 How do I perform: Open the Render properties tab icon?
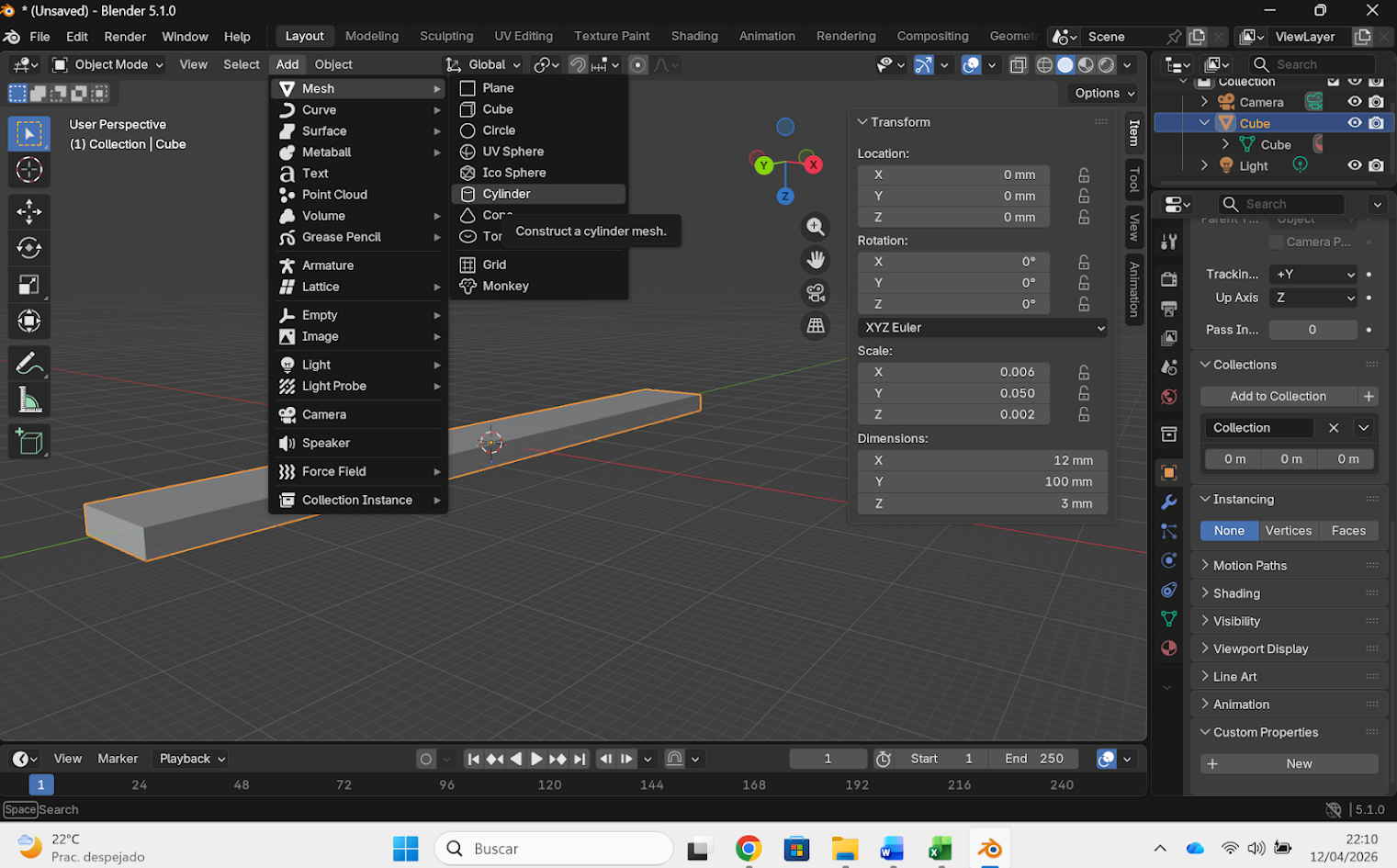[x=1169, y=279]
